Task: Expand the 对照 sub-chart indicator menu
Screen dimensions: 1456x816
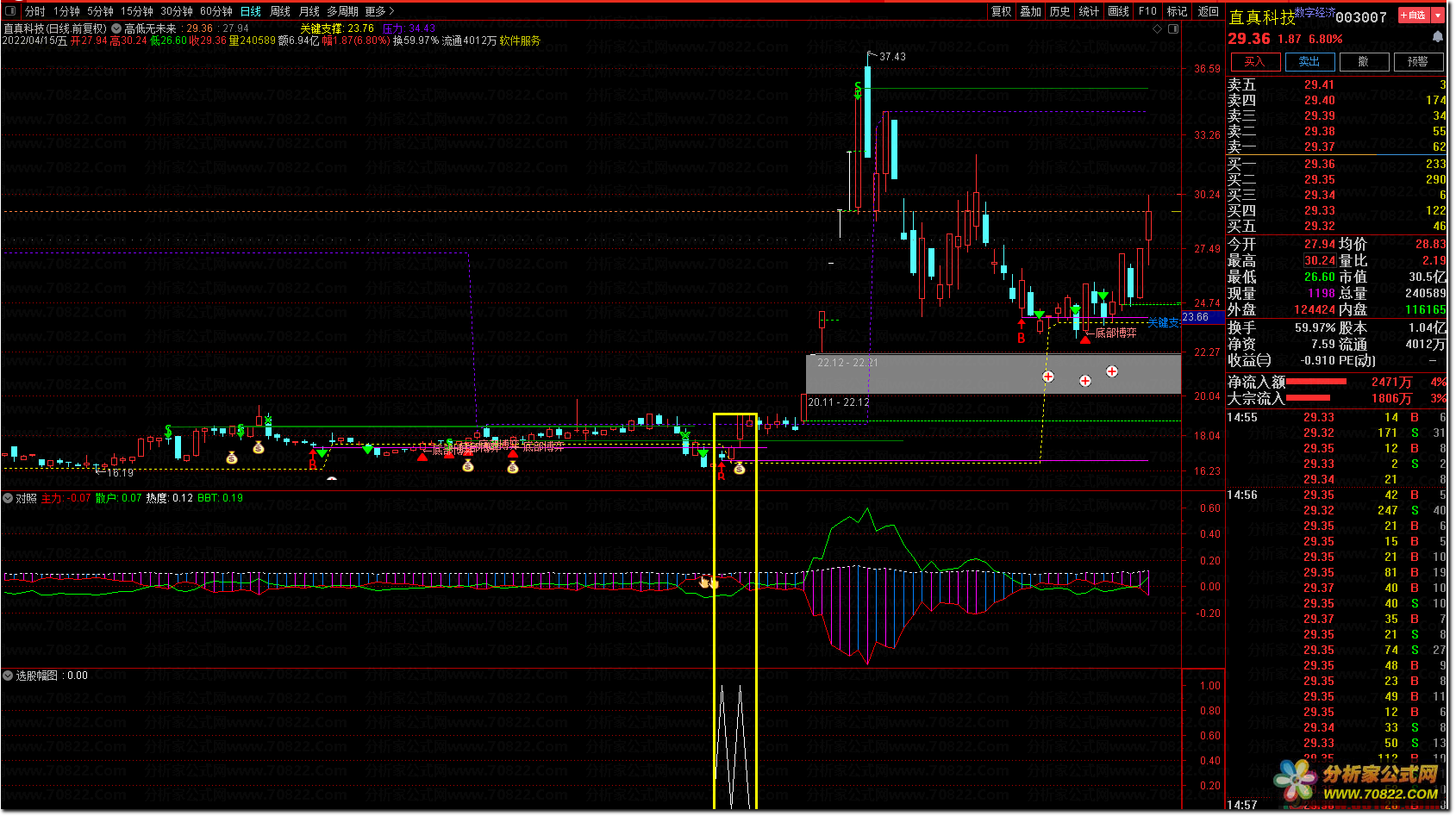Action: click(x=8, y=498)
